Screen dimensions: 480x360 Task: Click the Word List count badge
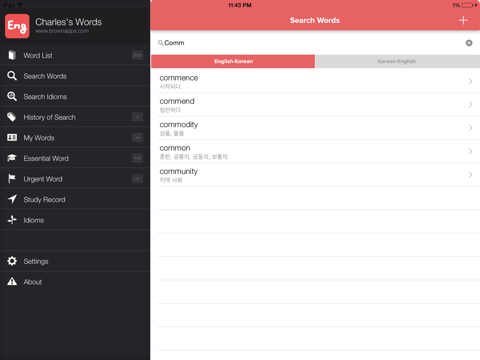(137, 55)
